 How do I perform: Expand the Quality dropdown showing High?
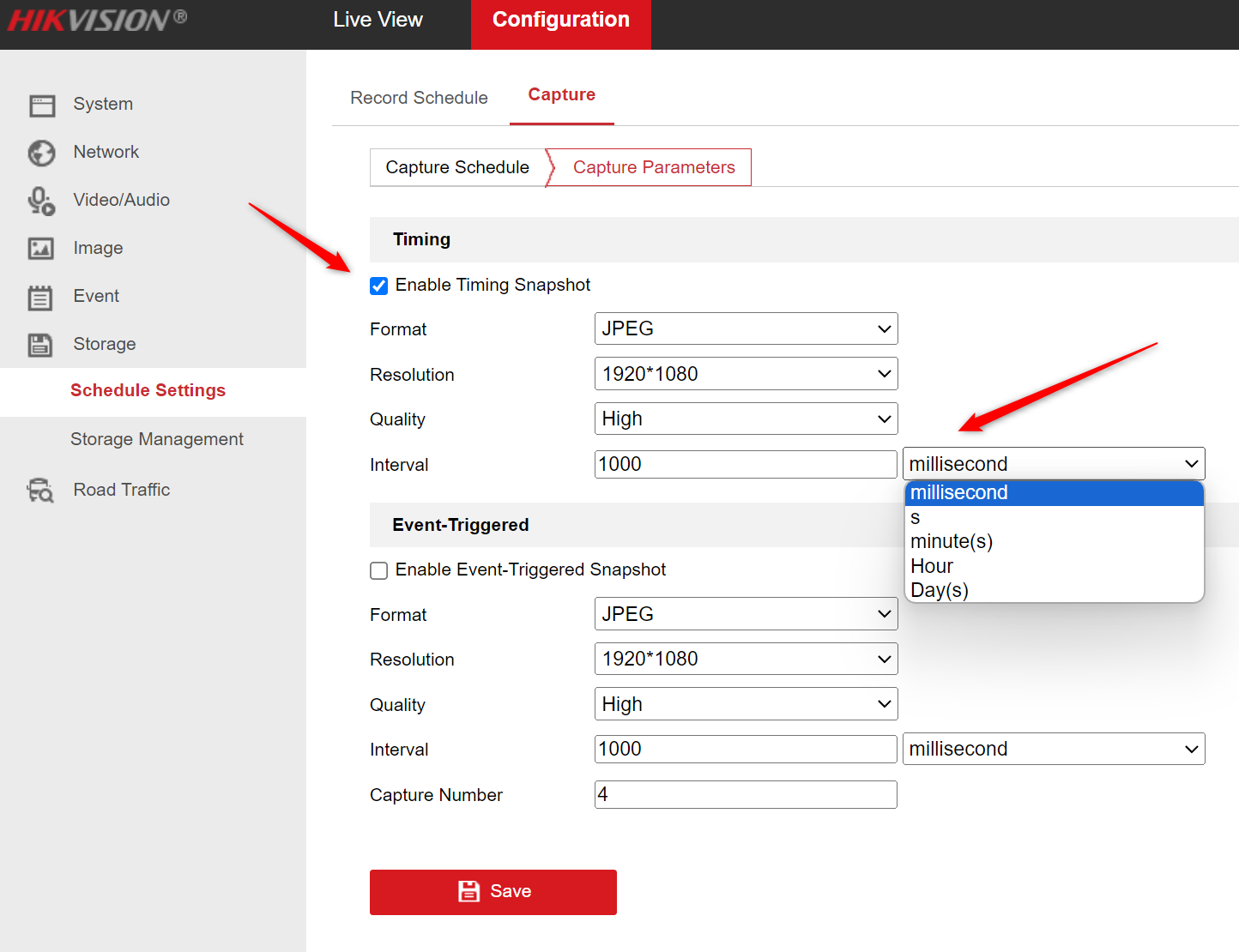(x=745, y=419)
